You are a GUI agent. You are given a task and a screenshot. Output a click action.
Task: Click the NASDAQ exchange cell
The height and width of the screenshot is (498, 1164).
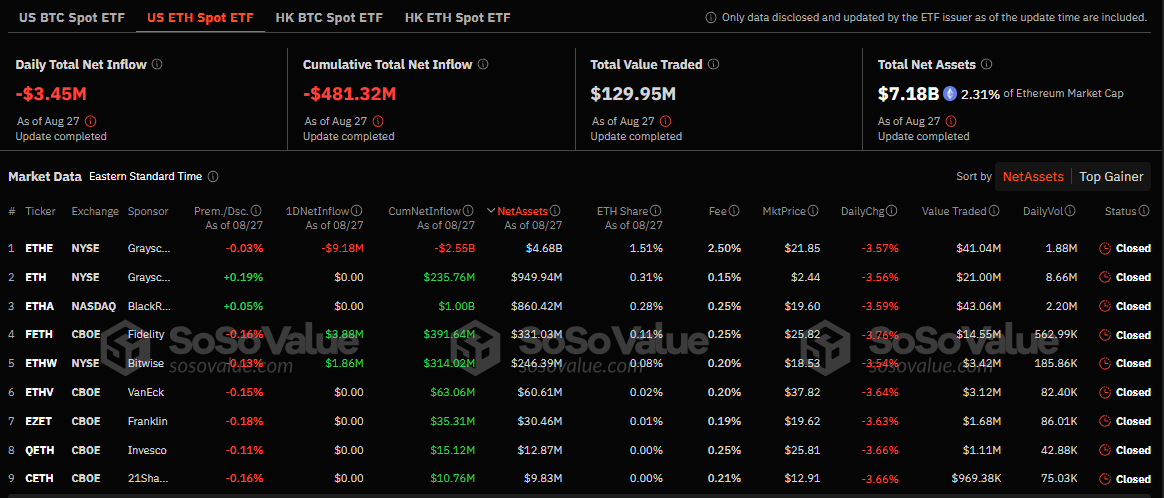[x=92, y=306]
